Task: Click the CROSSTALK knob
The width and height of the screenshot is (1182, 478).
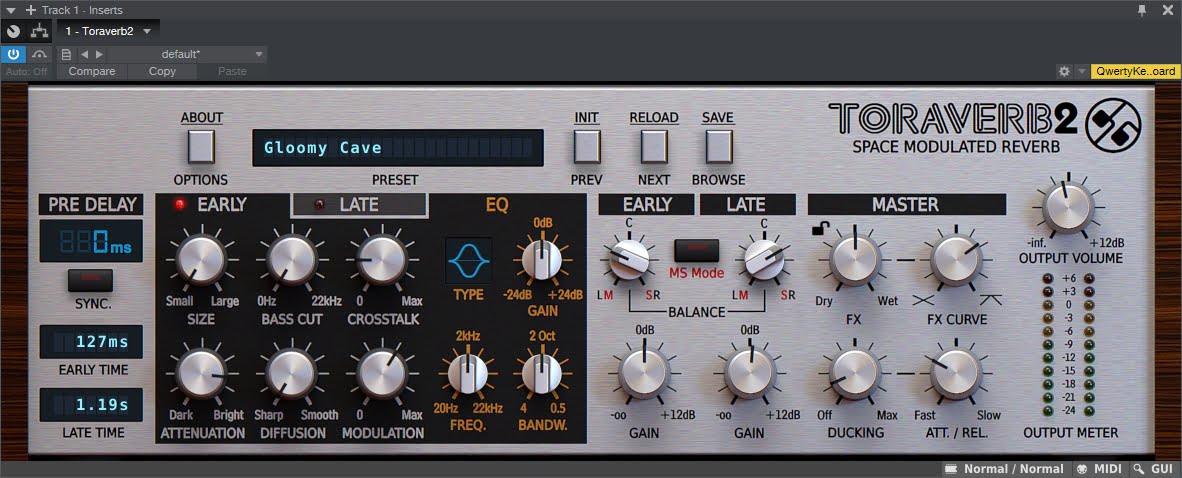Action: tap(382, 259)
